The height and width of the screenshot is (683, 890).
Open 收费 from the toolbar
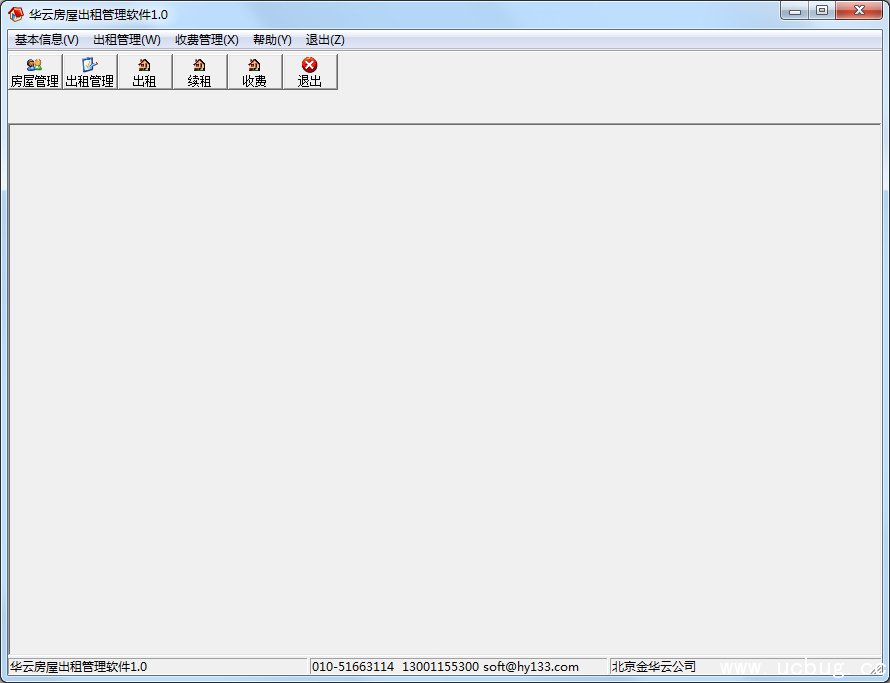point(254,72)
